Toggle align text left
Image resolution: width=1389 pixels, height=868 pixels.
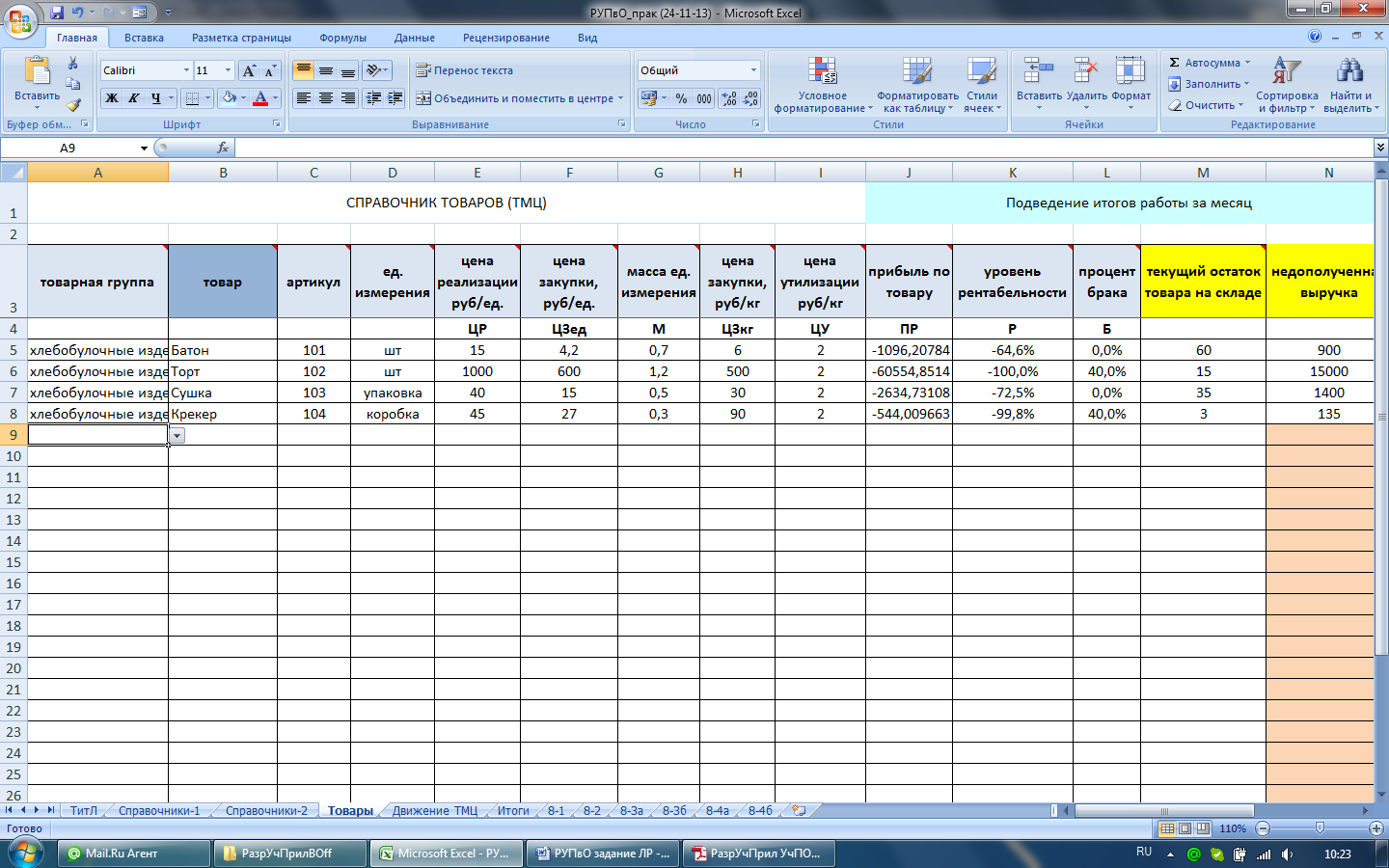click(x=303, y=98)
